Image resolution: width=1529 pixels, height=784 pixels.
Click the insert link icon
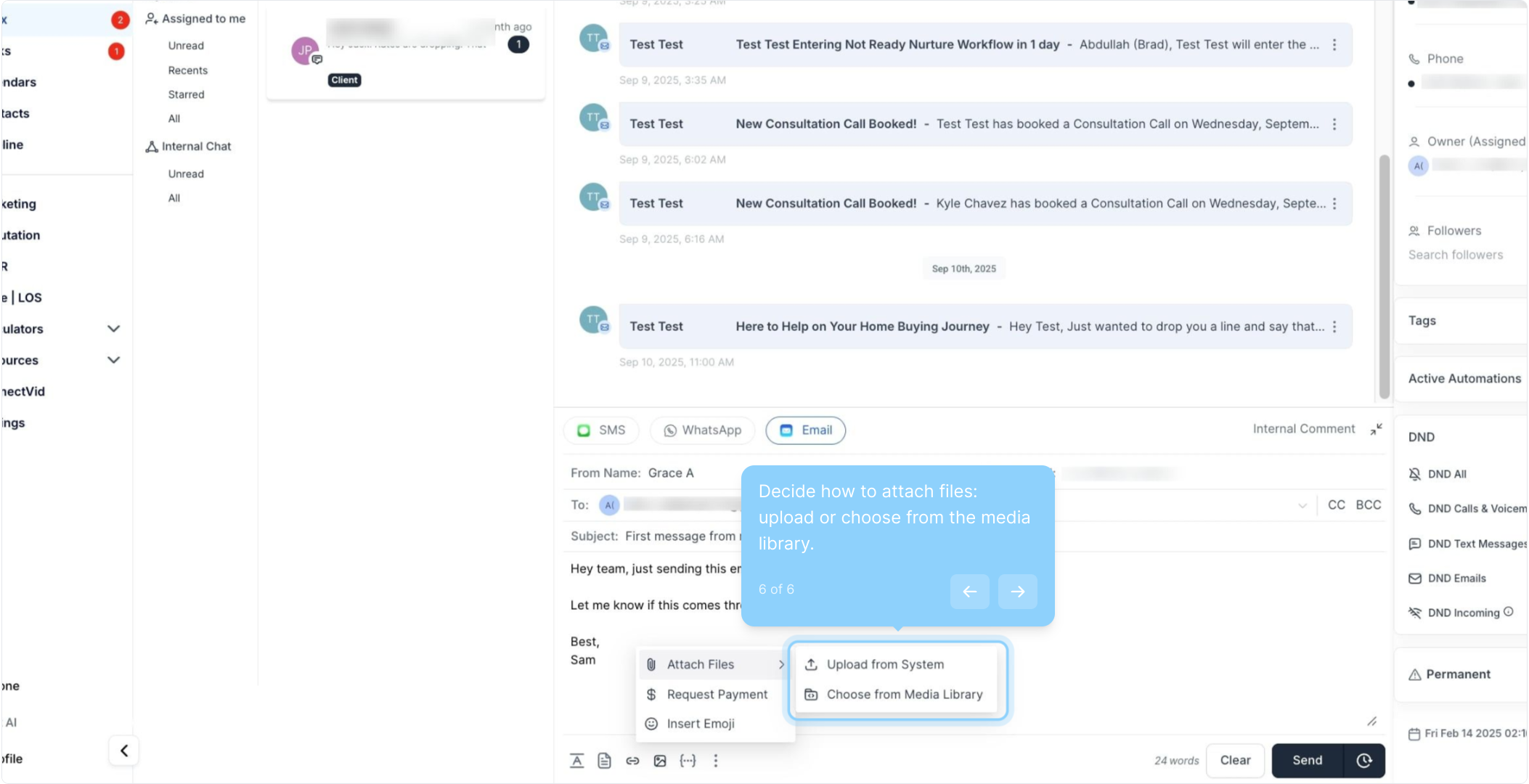[x=632, y=760]
